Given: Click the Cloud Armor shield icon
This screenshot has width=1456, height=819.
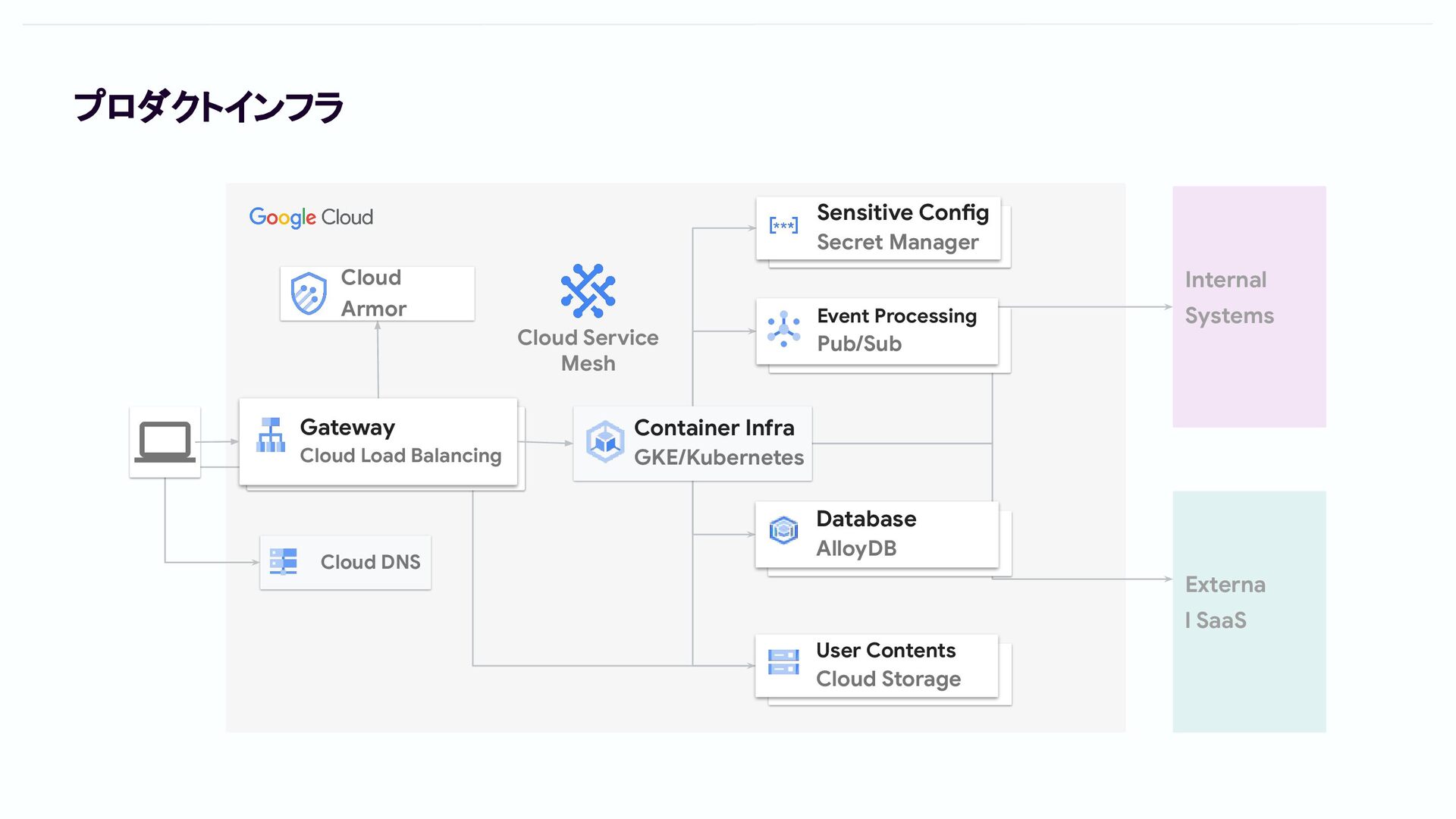Looking at the screenshot, I should click(x=309, y=293).
